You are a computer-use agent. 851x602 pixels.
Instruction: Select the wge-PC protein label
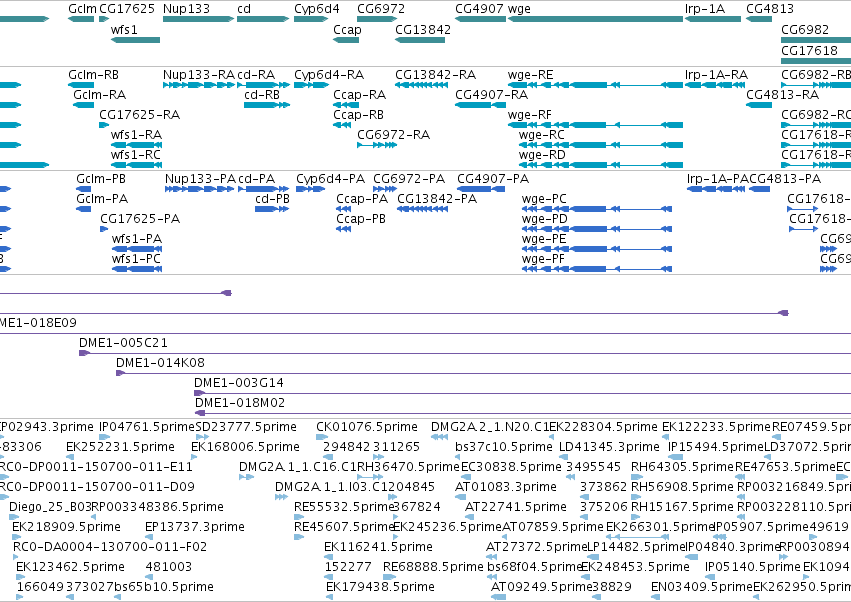(544, 199)
